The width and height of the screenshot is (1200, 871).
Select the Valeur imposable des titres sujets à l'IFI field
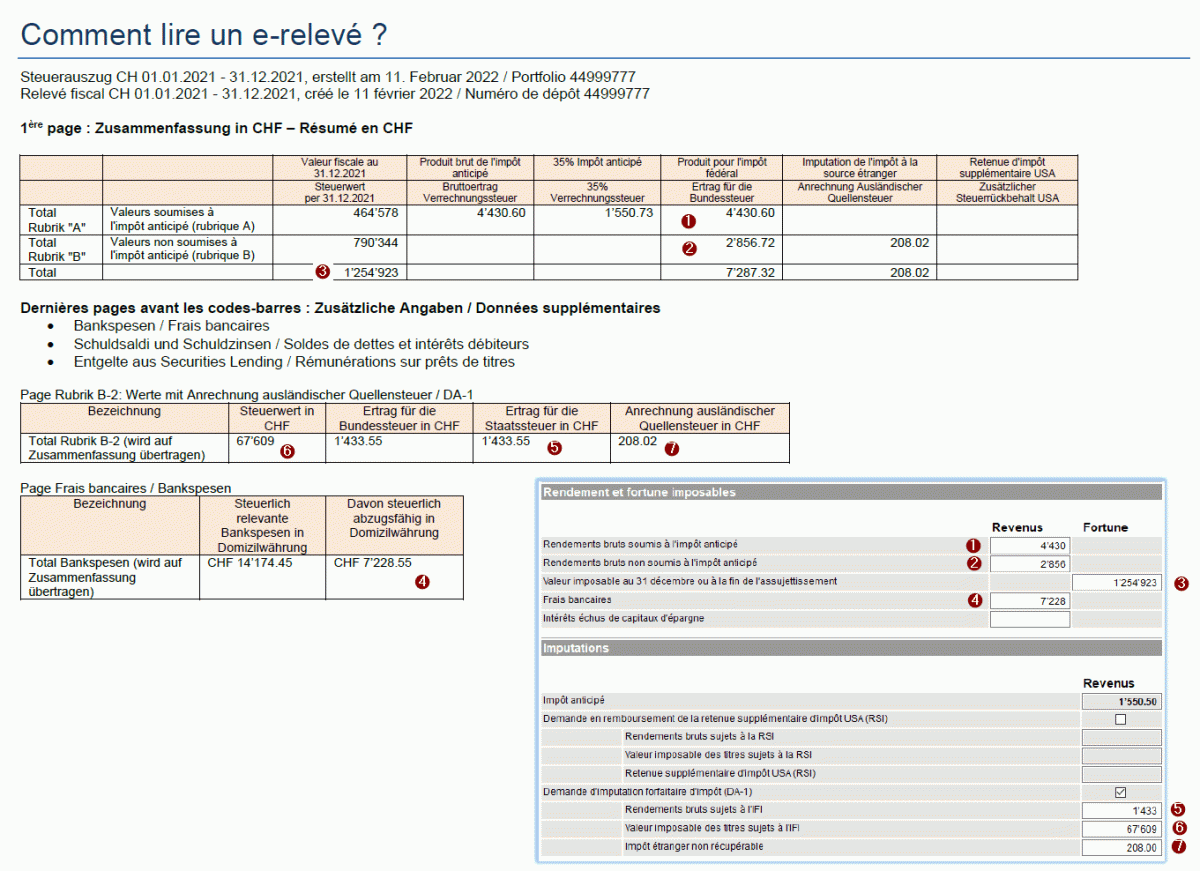[1121, 829]
